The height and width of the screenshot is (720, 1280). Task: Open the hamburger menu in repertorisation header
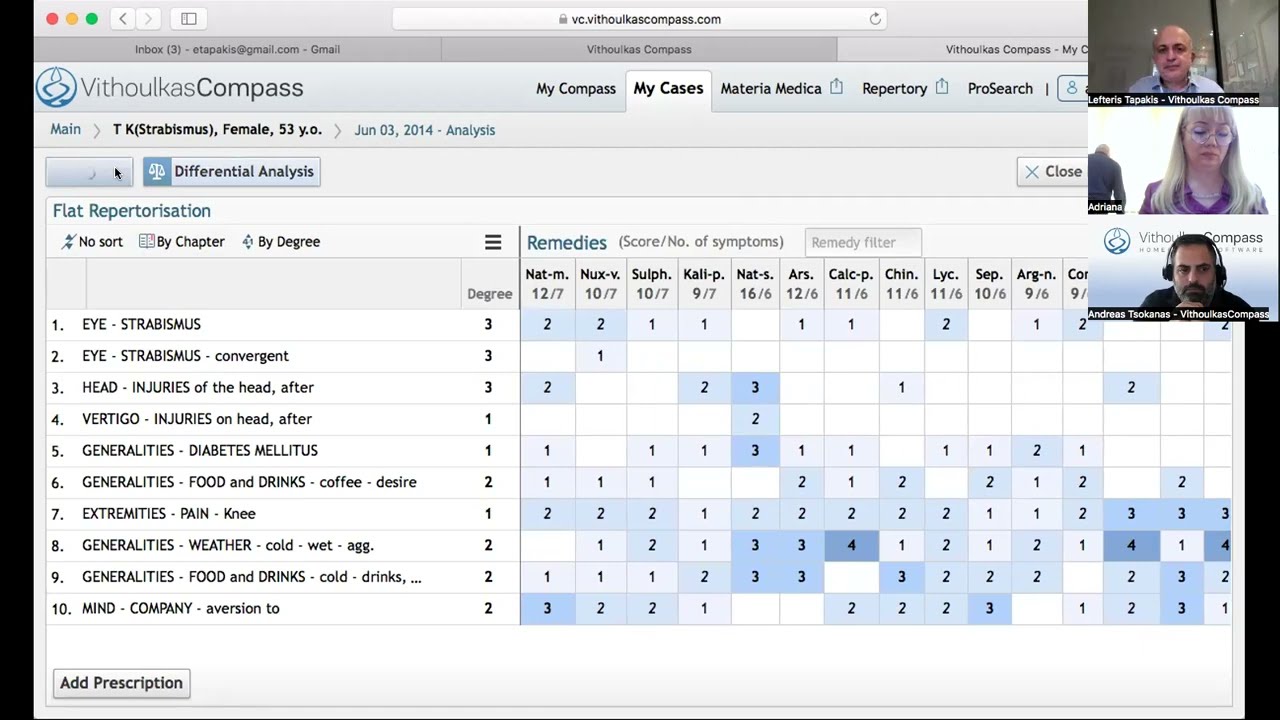[493, 242]
